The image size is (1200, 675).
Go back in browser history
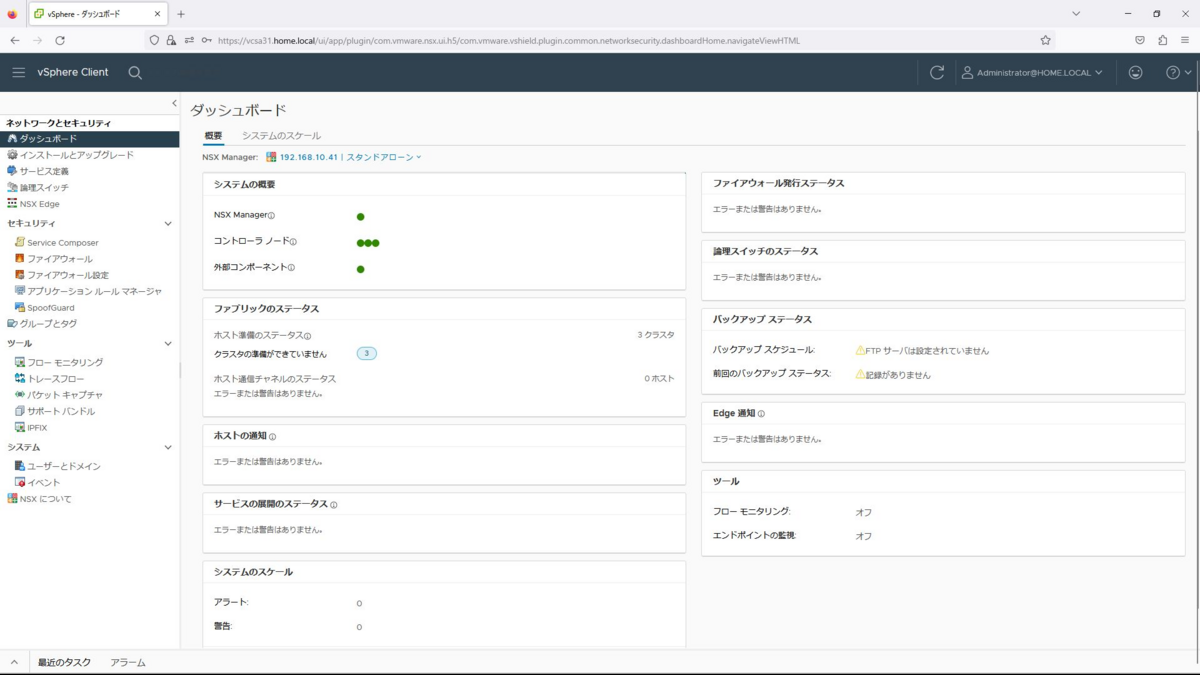(x=15, y=40)
